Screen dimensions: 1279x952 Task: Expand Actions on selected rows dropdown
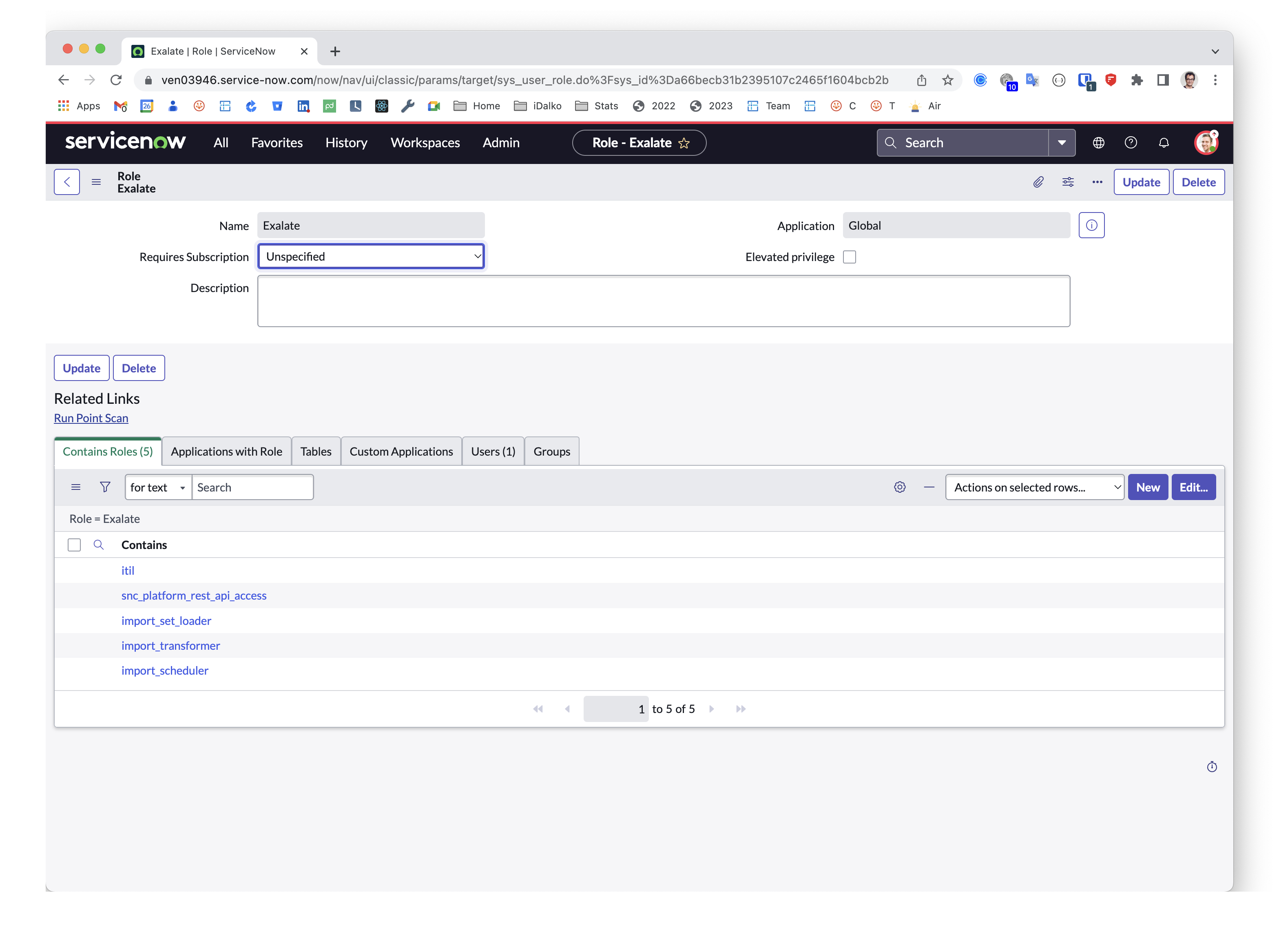point(1034,487)
